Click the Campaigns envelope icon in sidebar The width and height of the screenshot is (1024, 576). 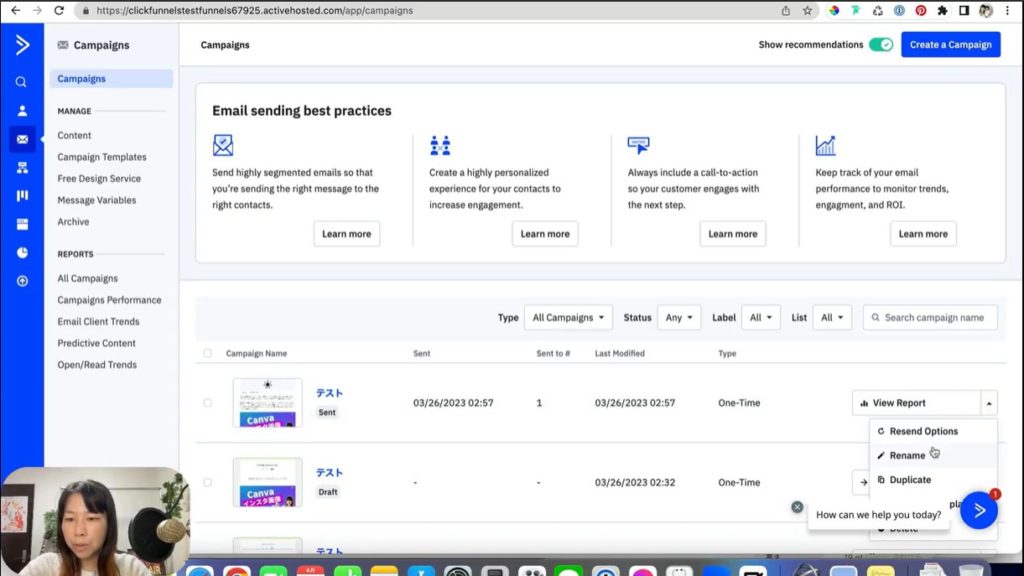click(x=21, y=139)
